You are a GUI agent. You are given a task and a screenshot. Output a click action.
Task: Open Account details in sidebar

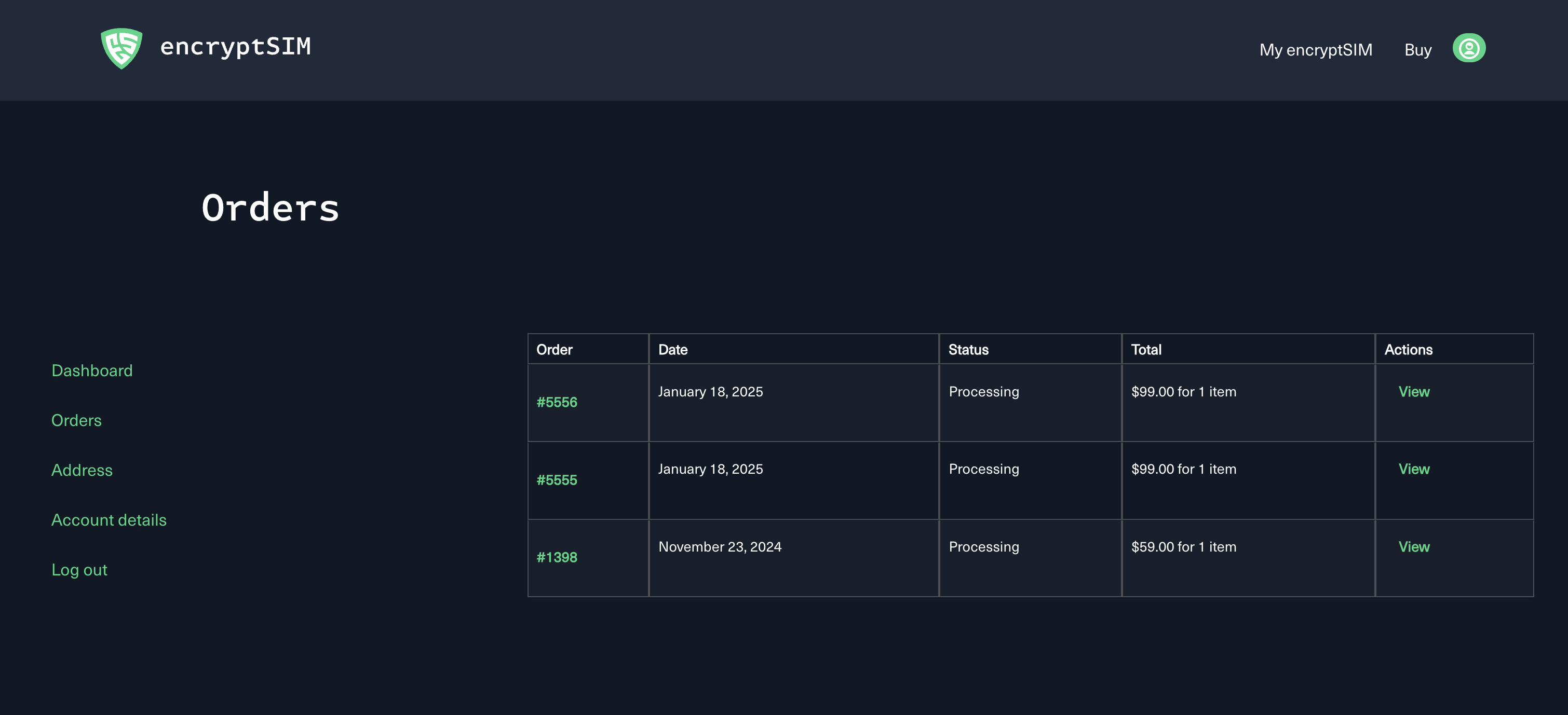(109, 520)
